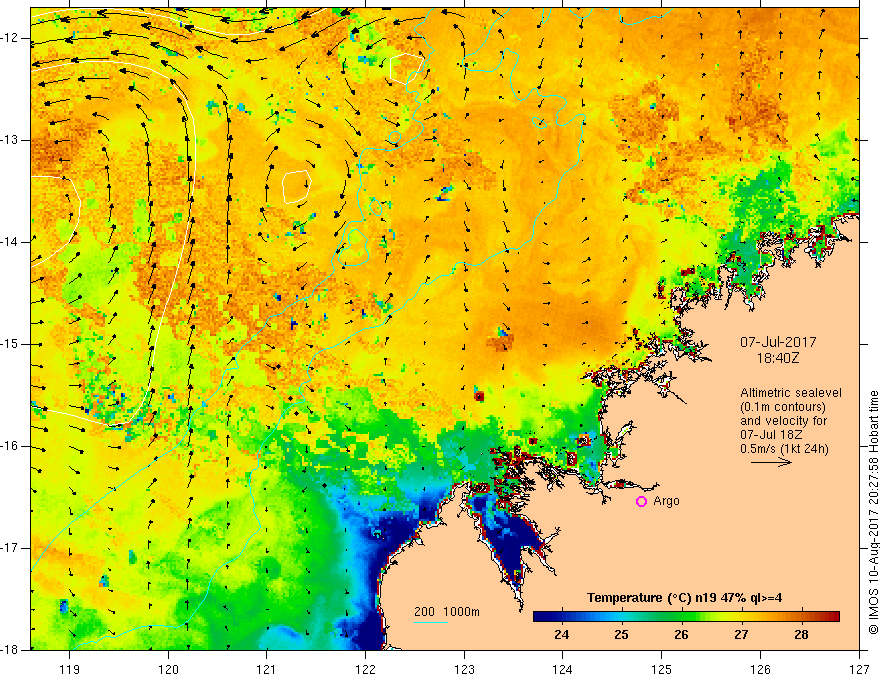Click the 27 value on temperature scale

coord(741,635)
